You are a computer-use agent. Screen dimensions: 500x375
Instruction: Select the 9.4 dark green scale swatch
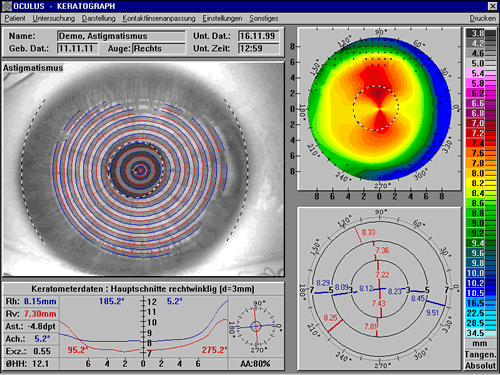481,243
